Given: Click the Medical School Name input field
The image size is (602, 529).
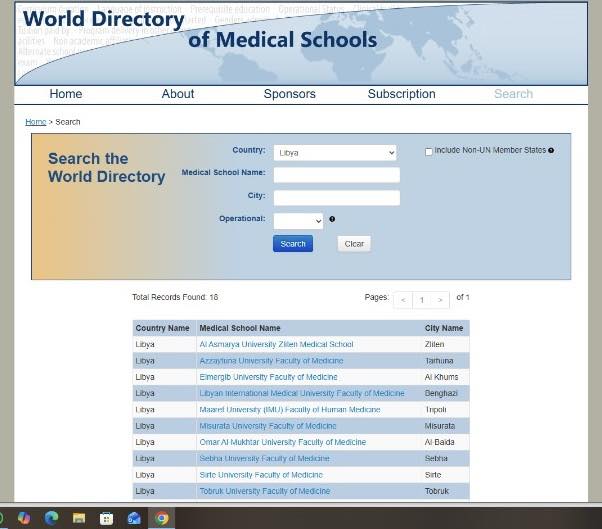Looking at the screenshot, I should [337, 175].
